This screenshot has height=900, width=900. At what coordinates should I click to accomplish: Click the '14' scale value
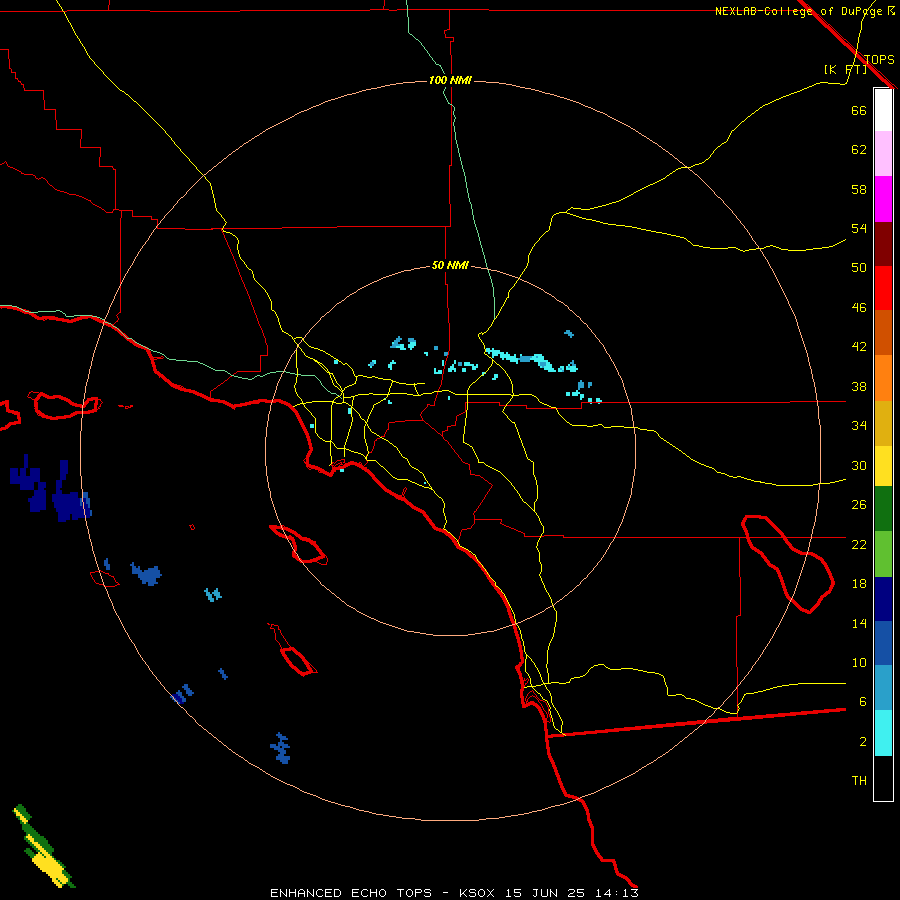coord(859,623)
